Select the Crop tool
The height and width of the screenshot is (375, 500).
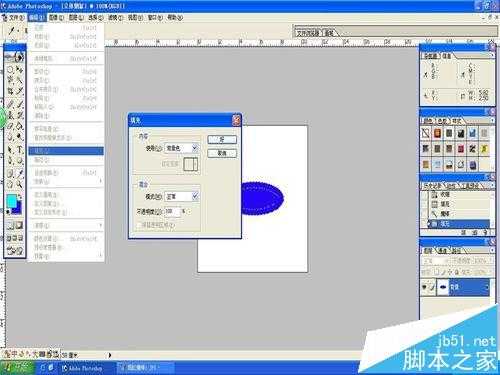coord(10,91)
